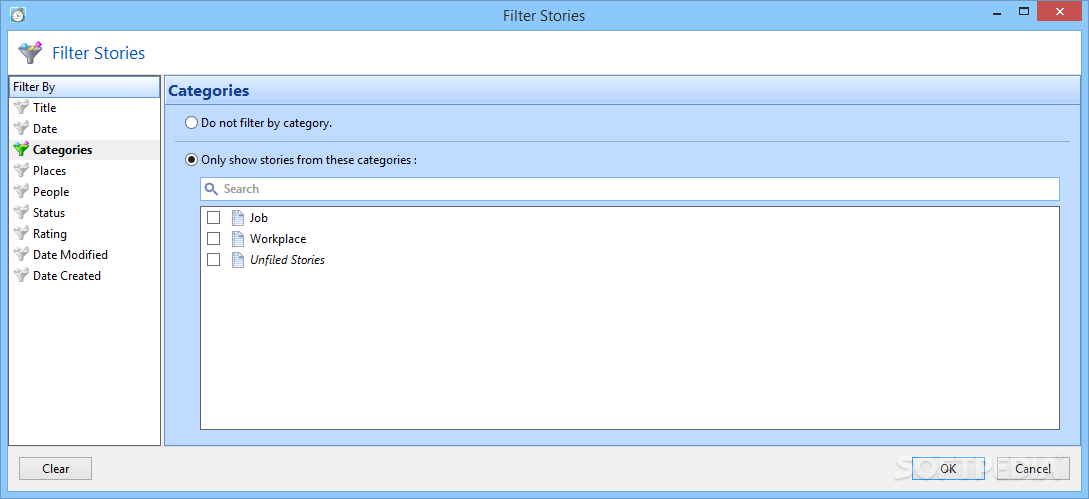Click the document icon next to Workplace
Image resolution: width=1089 pixels, height=499 pixels.
point(238,239)
